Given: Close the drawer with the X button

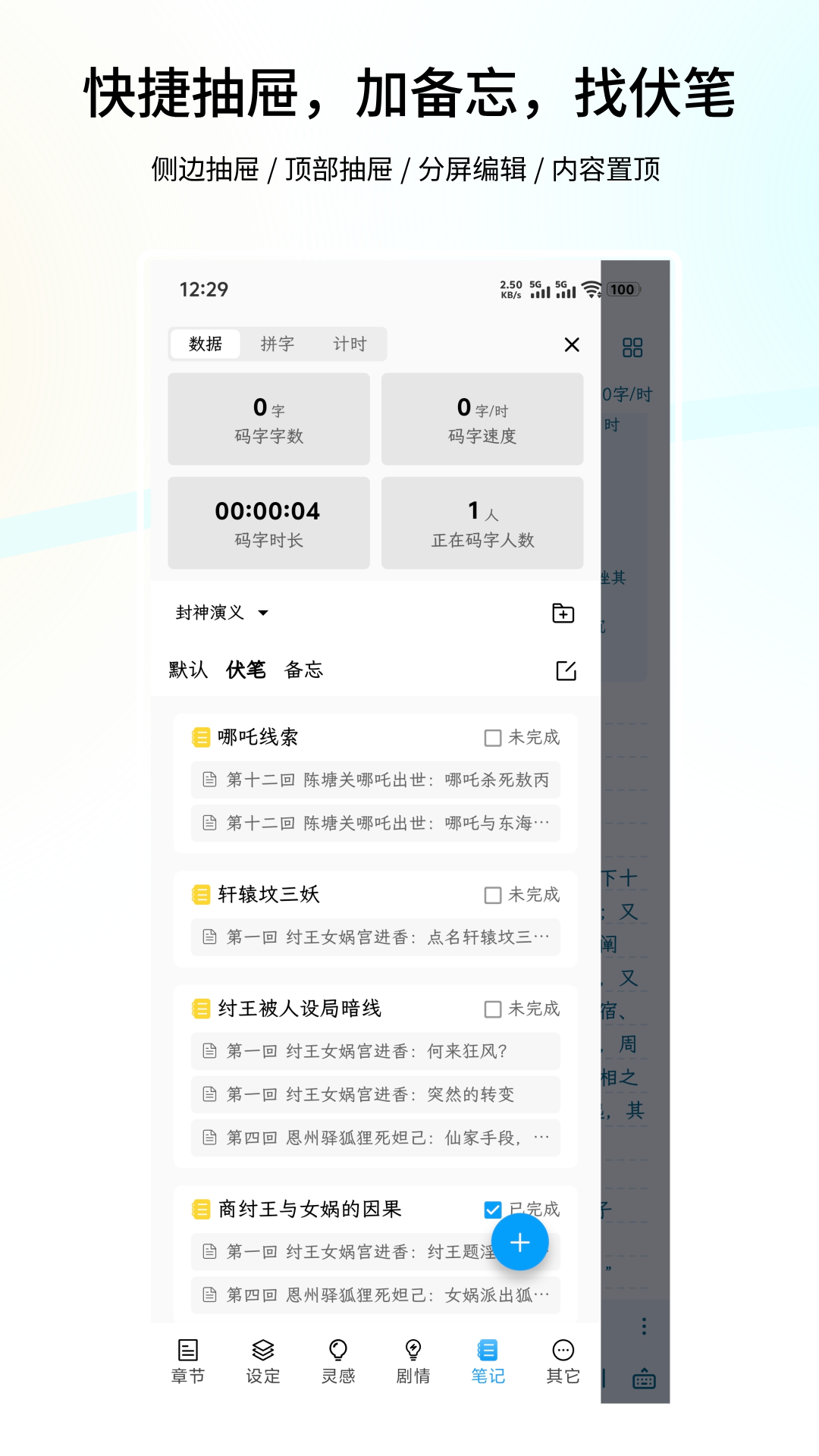Looking at the screenshot, I should tap(572, 345).
